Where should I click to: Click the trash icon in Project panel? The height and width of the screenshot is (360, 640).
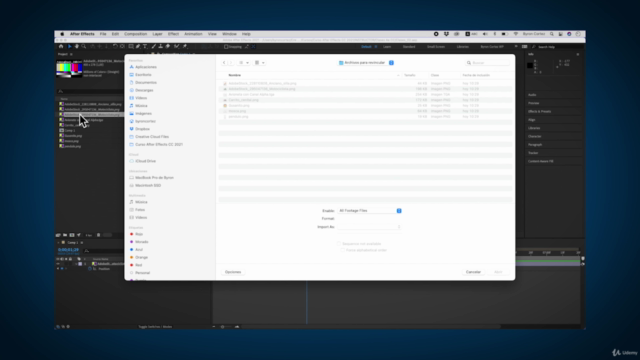pos(98,235)
